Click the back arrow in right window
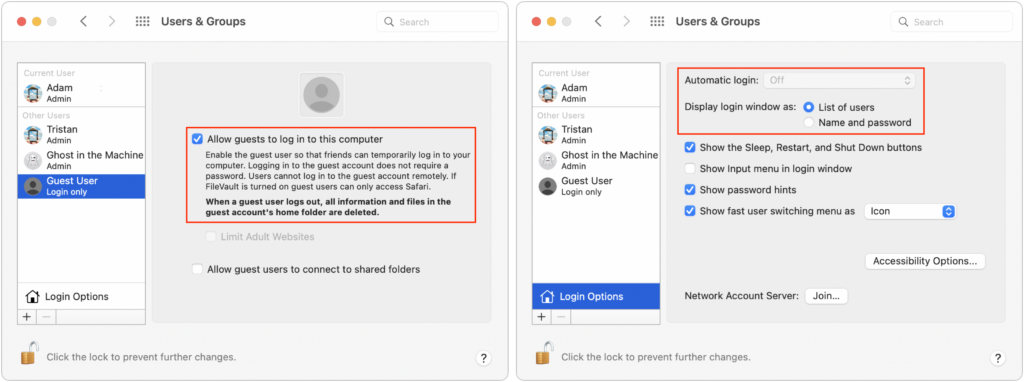Viewport: 1024px width, 382px height. (x=598, y=22)
